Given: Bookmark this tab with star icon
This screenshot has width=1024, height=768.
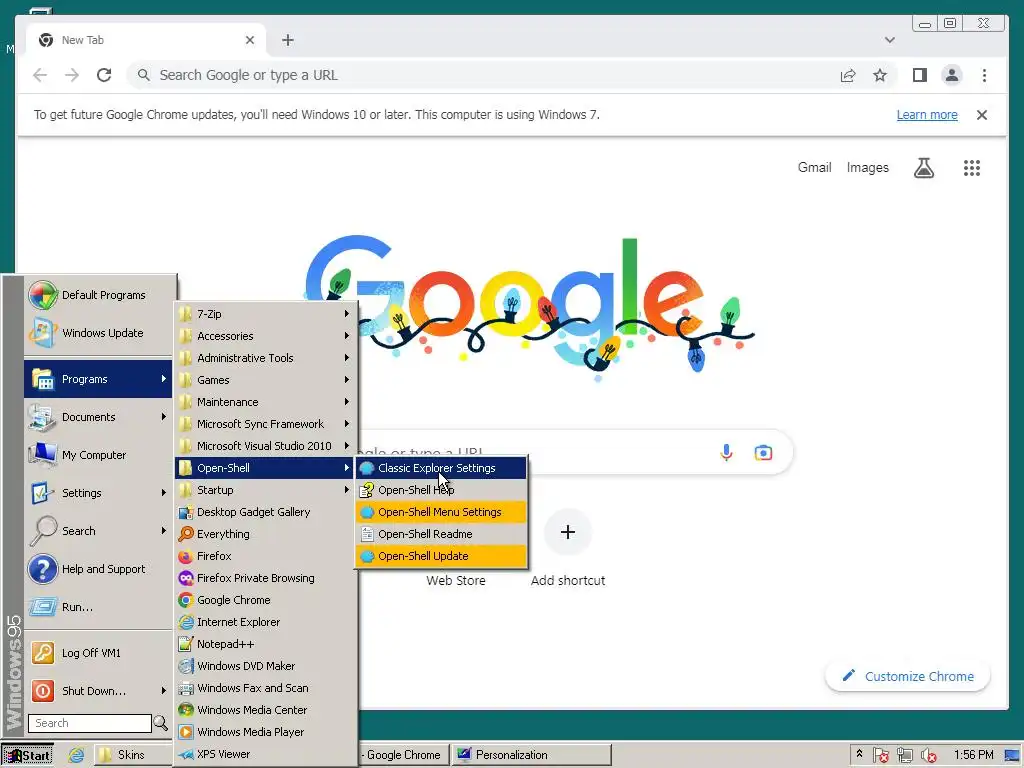Looking at the screenshot, I should tap(880, 75).
